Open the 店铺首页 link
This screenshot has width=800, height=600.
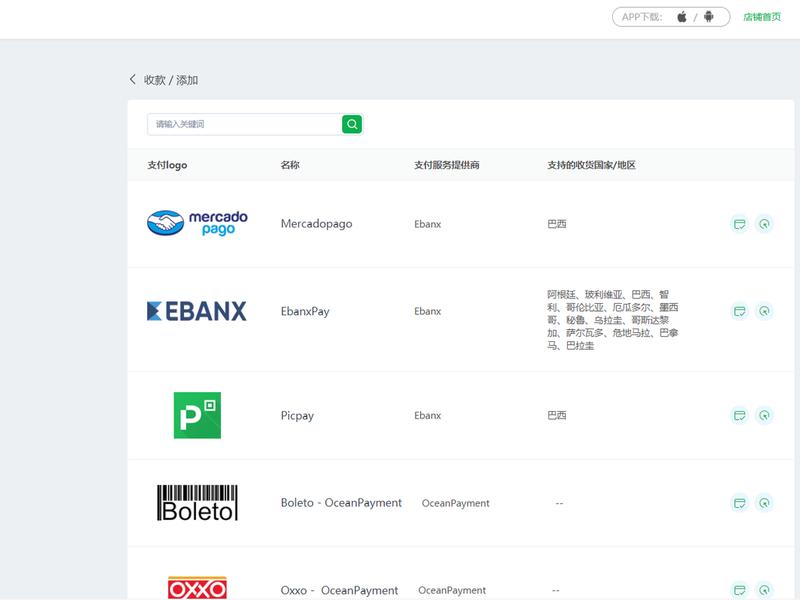[762, 17]
